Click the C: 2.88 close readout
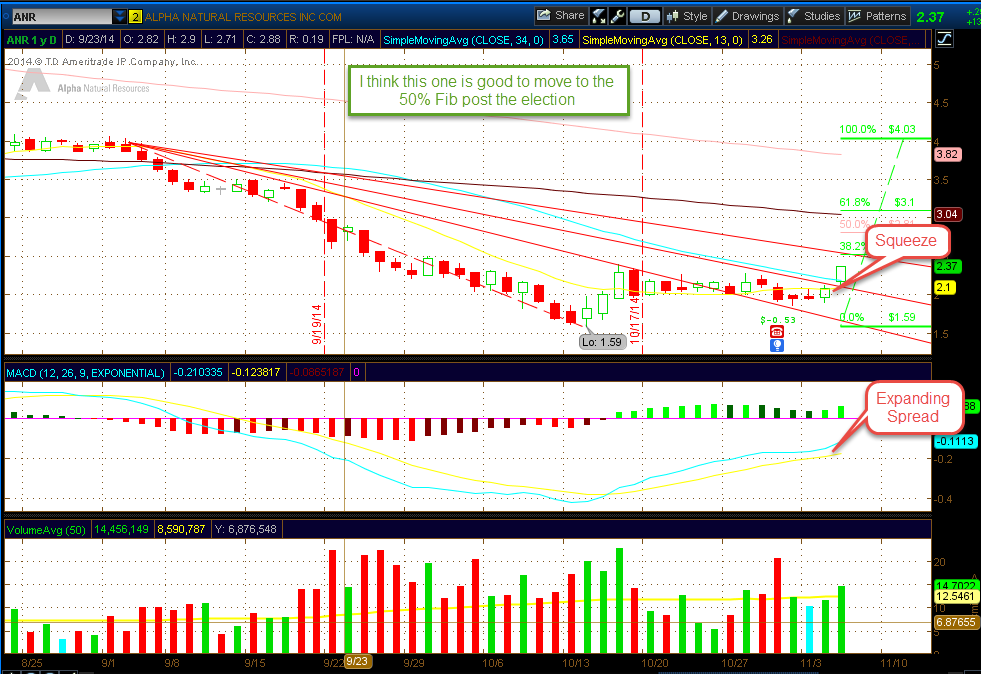The height and width of the screenshot is (674, 981). pyautogui.click(x=263, y=39)
